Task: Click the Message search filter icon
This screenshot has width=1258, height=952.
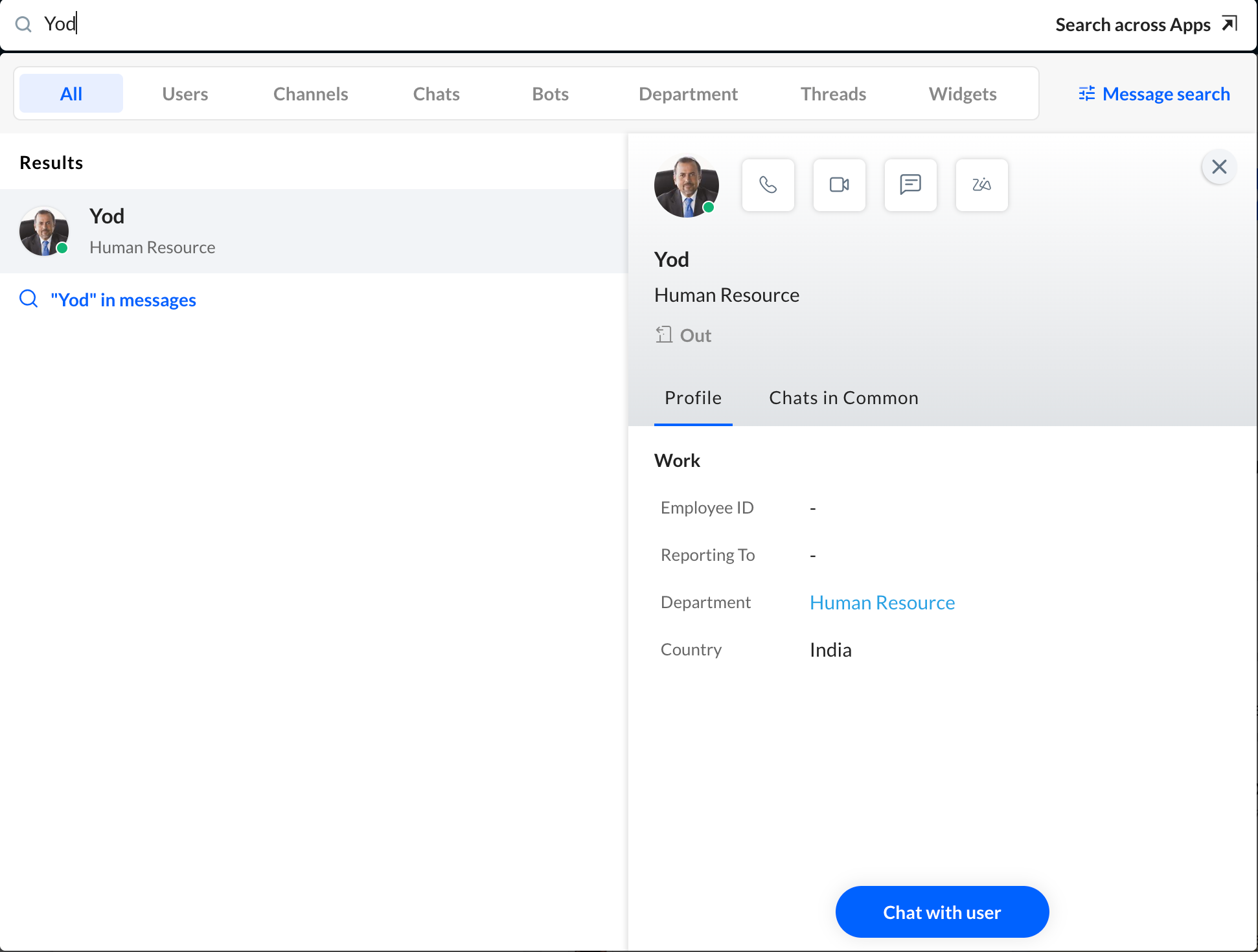Action: 1086,94
